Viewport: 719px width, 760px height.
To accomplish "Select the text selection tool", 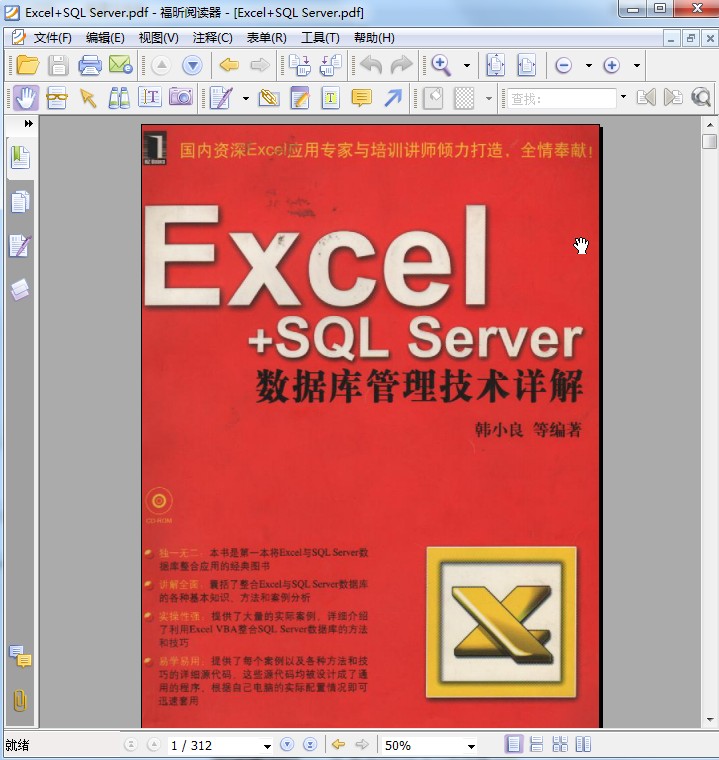I will (x=150, y=98).
